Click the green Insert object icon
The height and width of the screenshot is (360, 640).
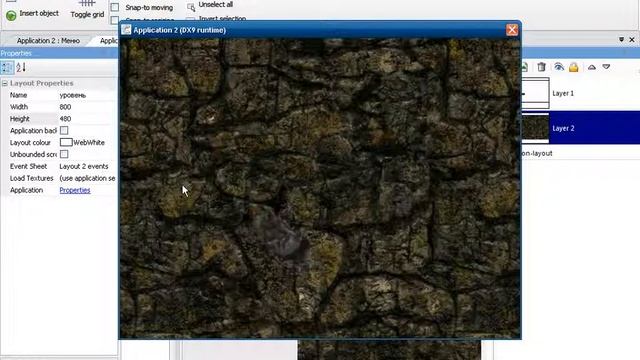[x=11, y=15]
